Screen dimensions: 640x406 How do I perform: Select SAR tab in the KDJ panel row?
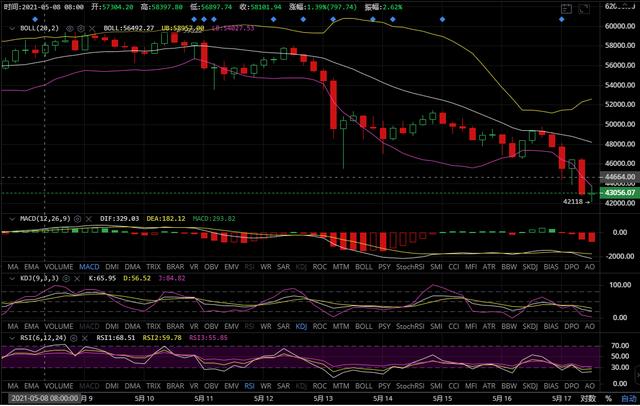283,326
